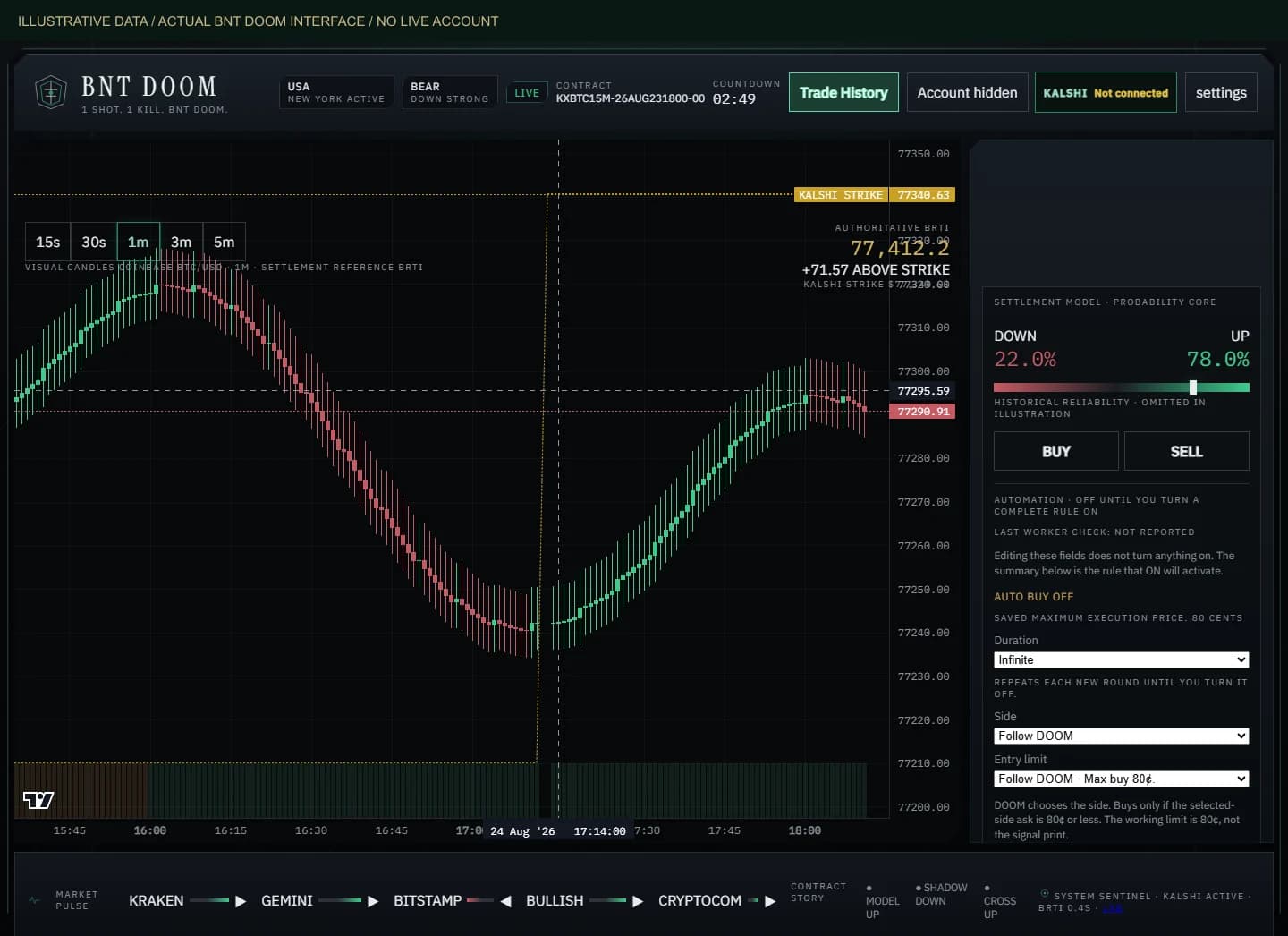The image size is (1288, 936).
Task: Click the BNT DOOM title
Action: tap(149, 87)
